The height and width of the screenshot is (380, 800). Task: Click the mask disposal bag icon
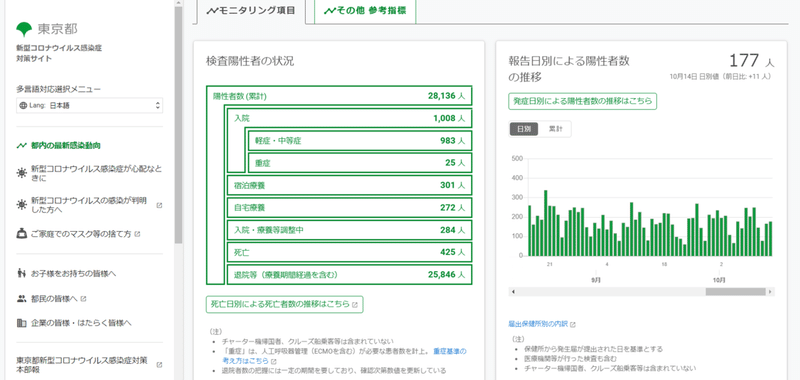point(21,234)
